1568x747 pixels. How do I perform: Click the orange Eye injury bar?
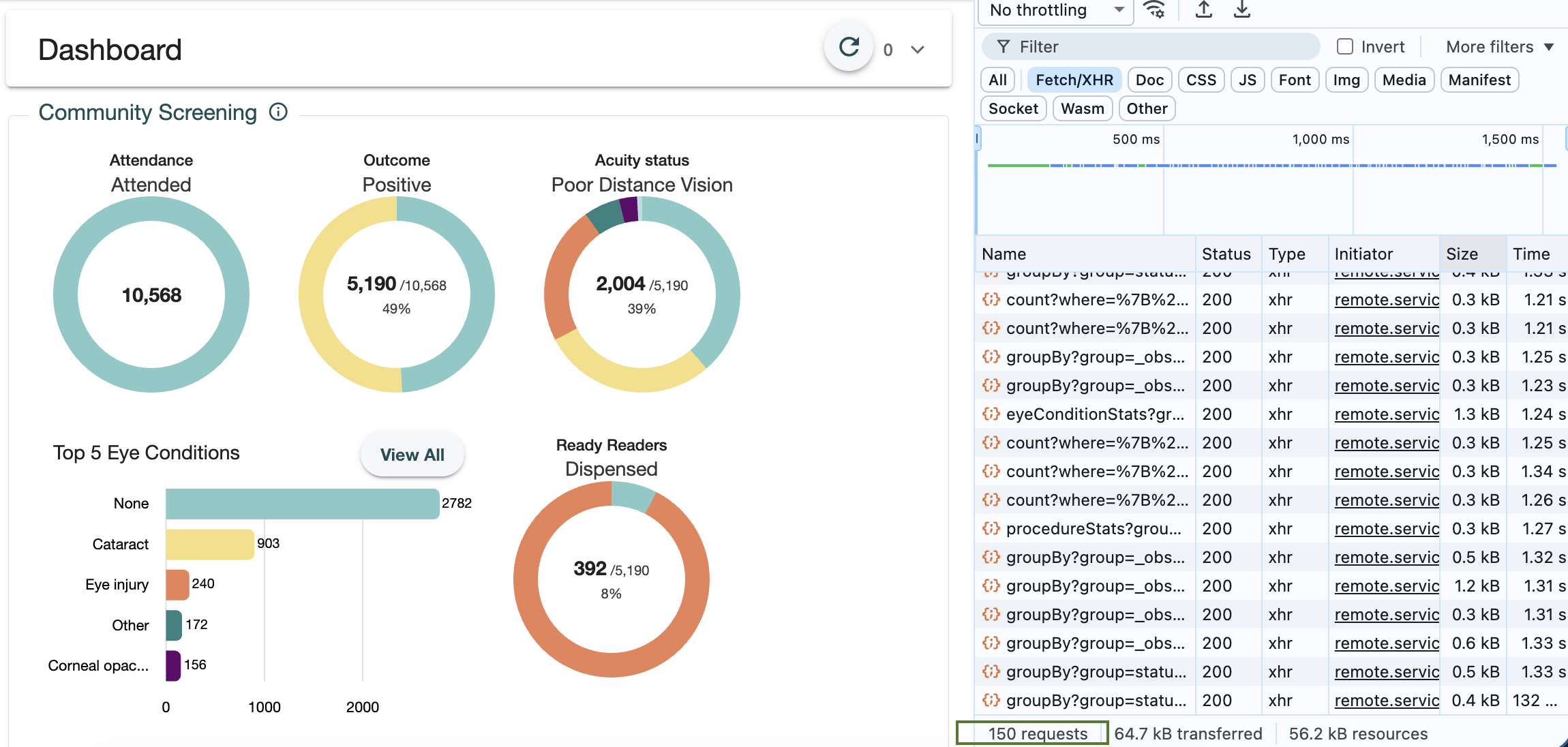[177, 585]
